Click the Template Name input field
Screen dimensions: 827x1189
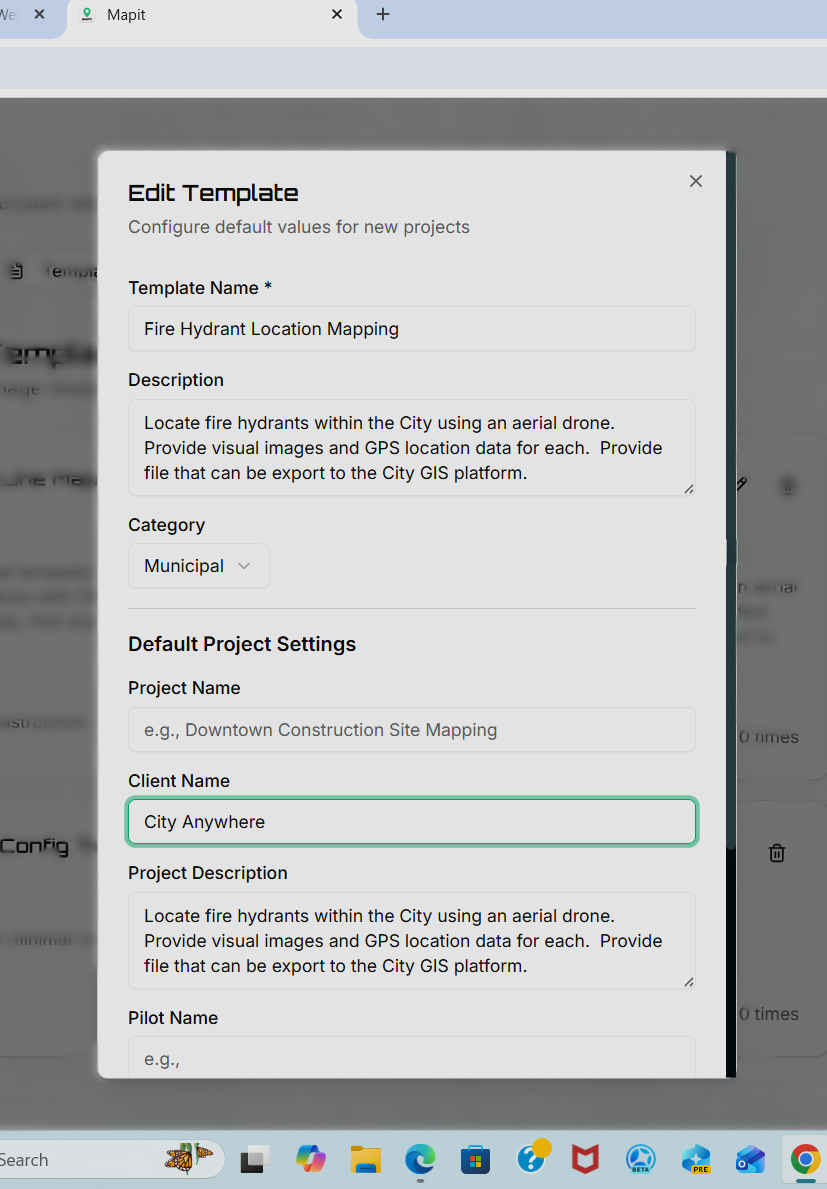[411, 328]
